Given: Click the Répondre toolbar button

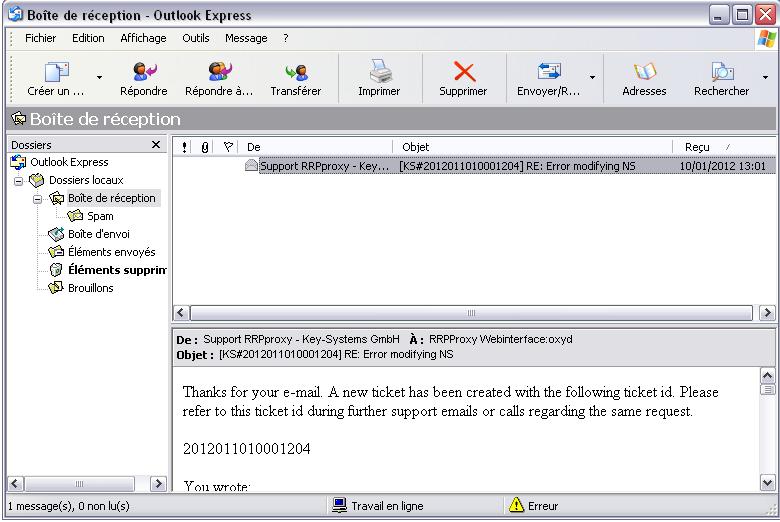Looking at the screenshot, I should (144, 79).
